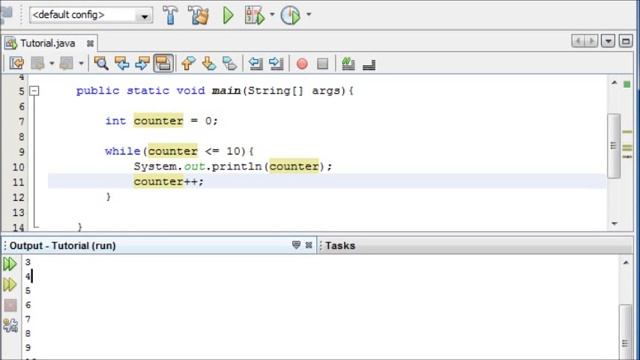
Task: Click line number 9 in gutter
Action: pos(21,152)
